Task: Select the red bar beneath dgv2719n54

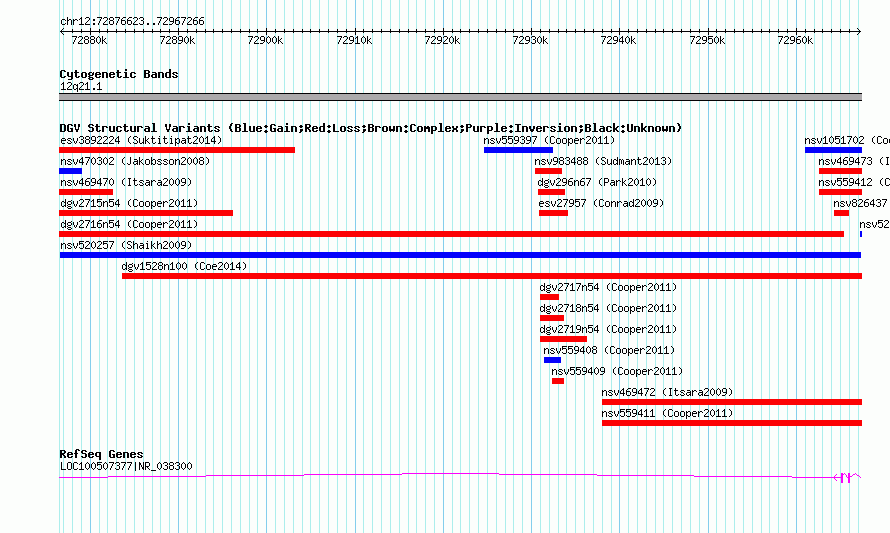Action: [x=563, y=339]
